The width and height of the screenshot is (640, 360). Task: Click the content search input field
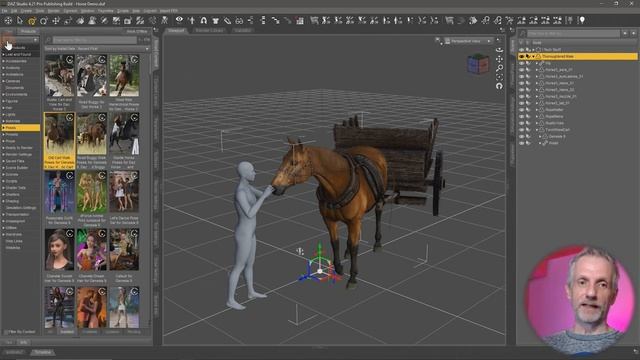coord(95,40)
